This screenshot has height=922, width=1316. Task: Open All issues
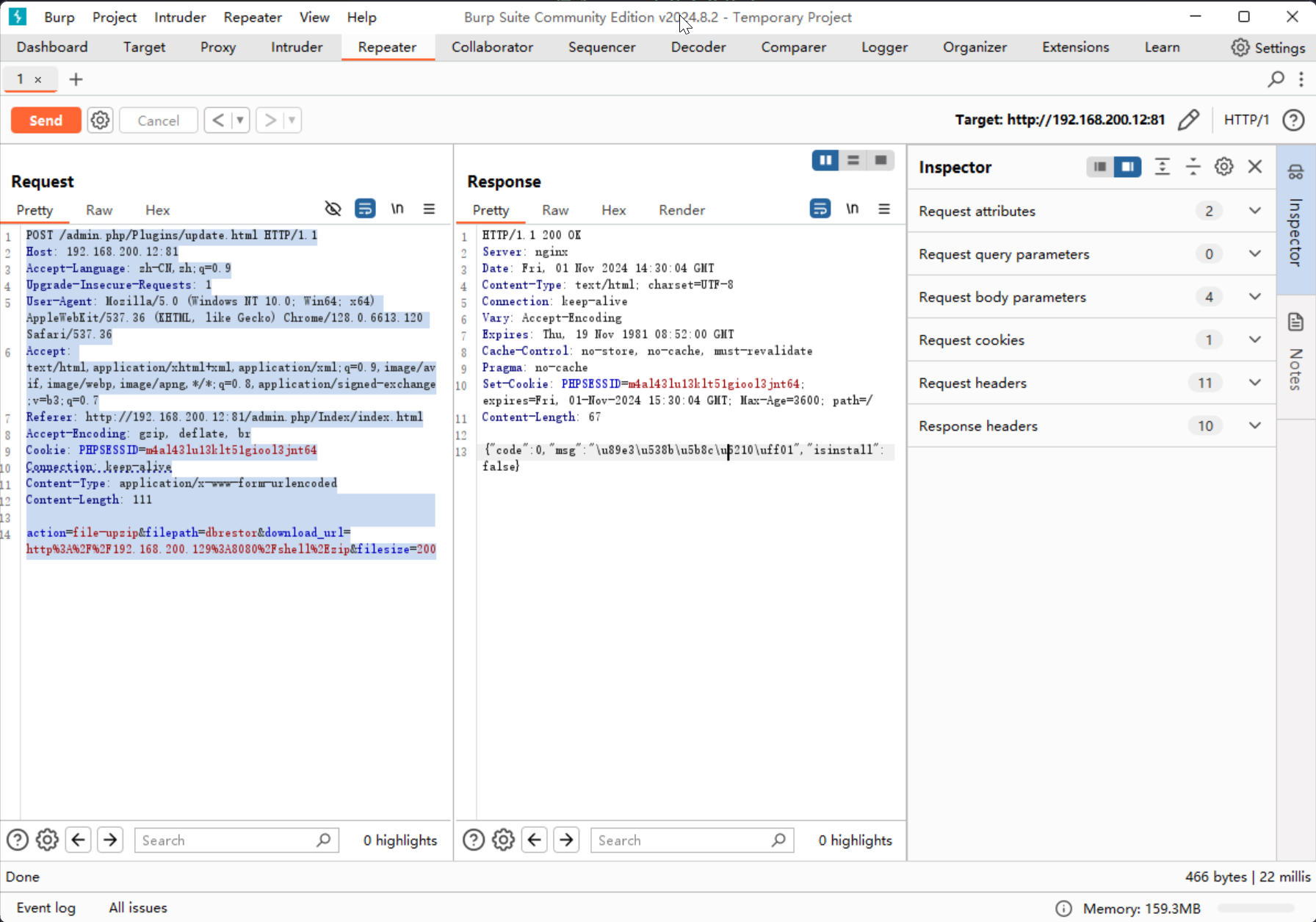[138, 907]
